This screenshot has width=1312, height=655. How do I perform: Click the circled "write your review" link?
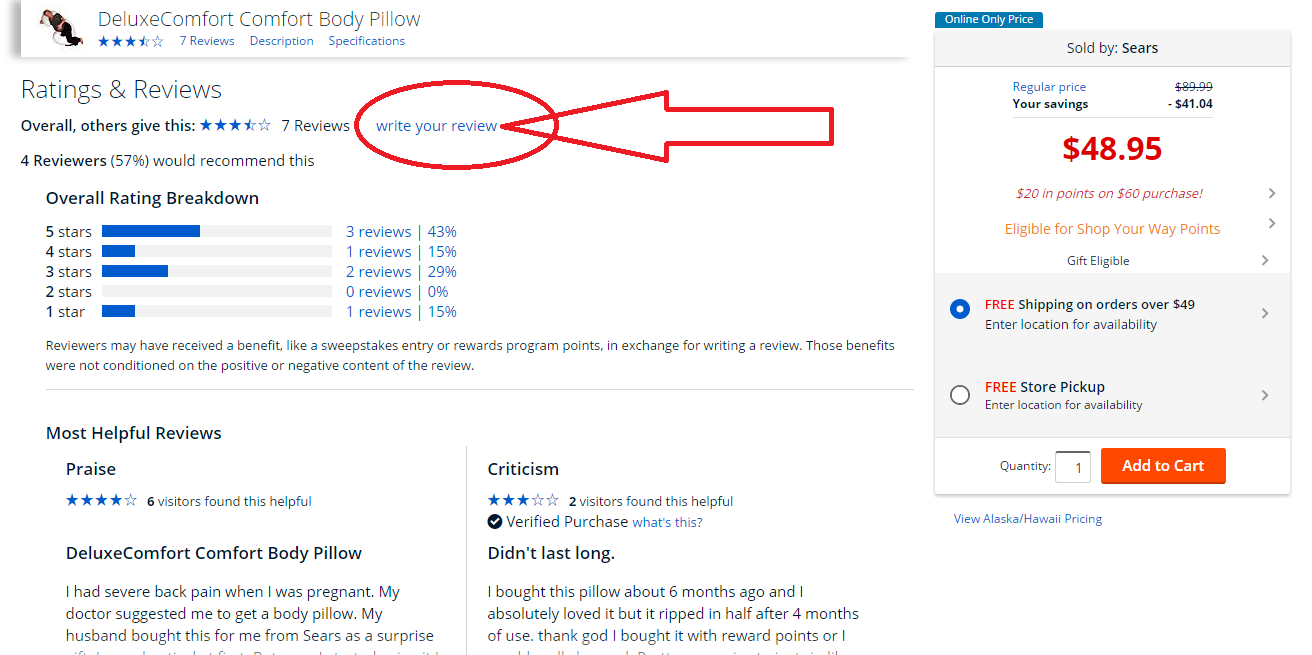[437, 125]
